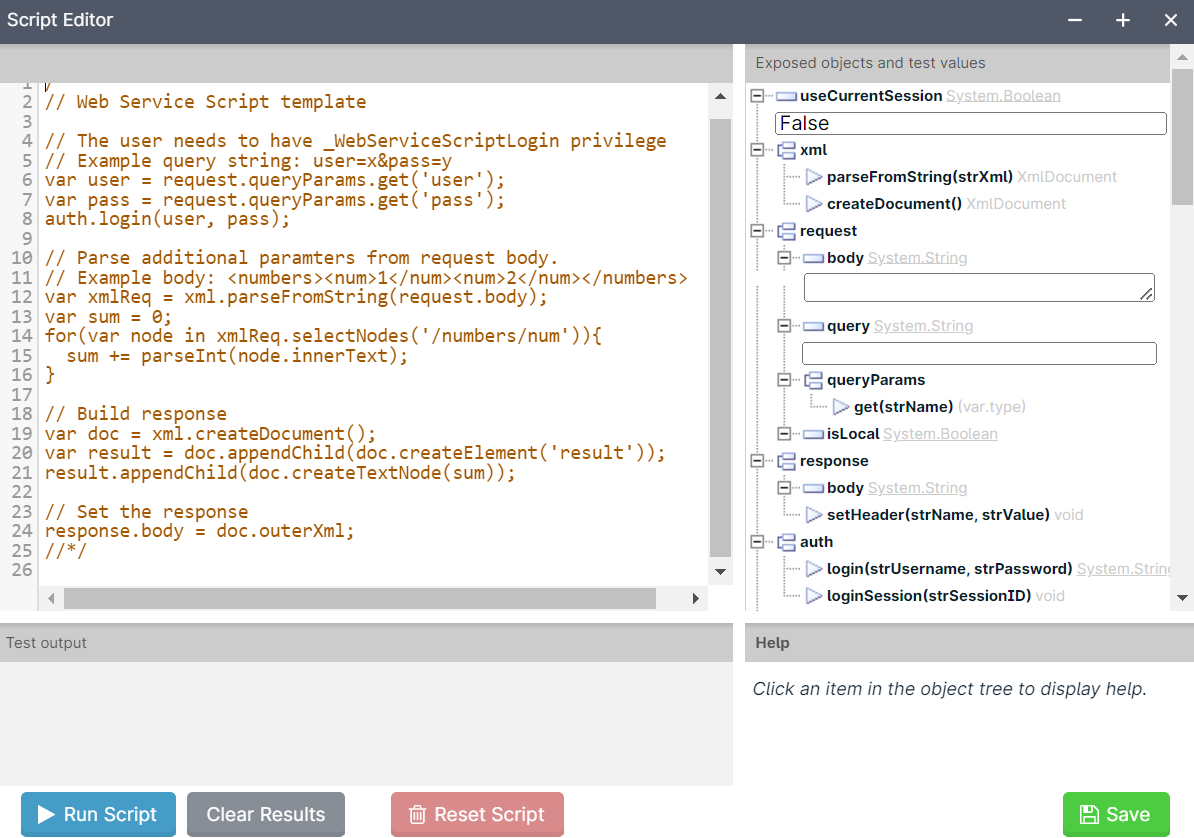1194x838 pixels.
Task: Click the auth object icon
Action: point(787,542)
